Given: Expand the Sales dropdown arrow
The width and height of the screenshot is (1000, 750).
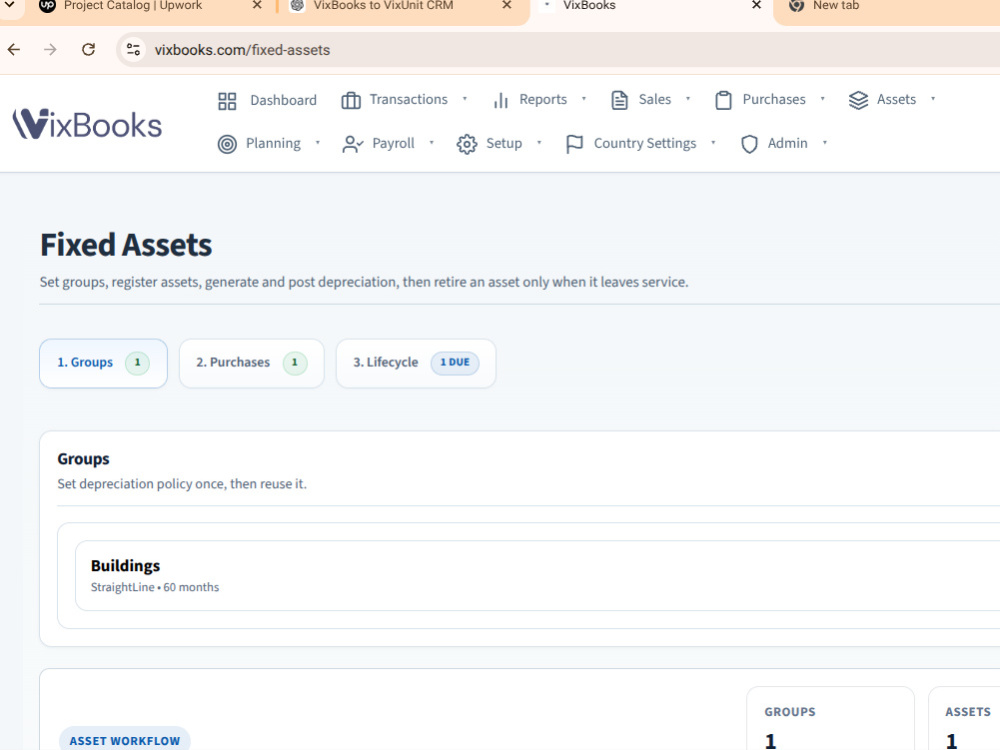Looking at the screenshot, I should point(688,99).
